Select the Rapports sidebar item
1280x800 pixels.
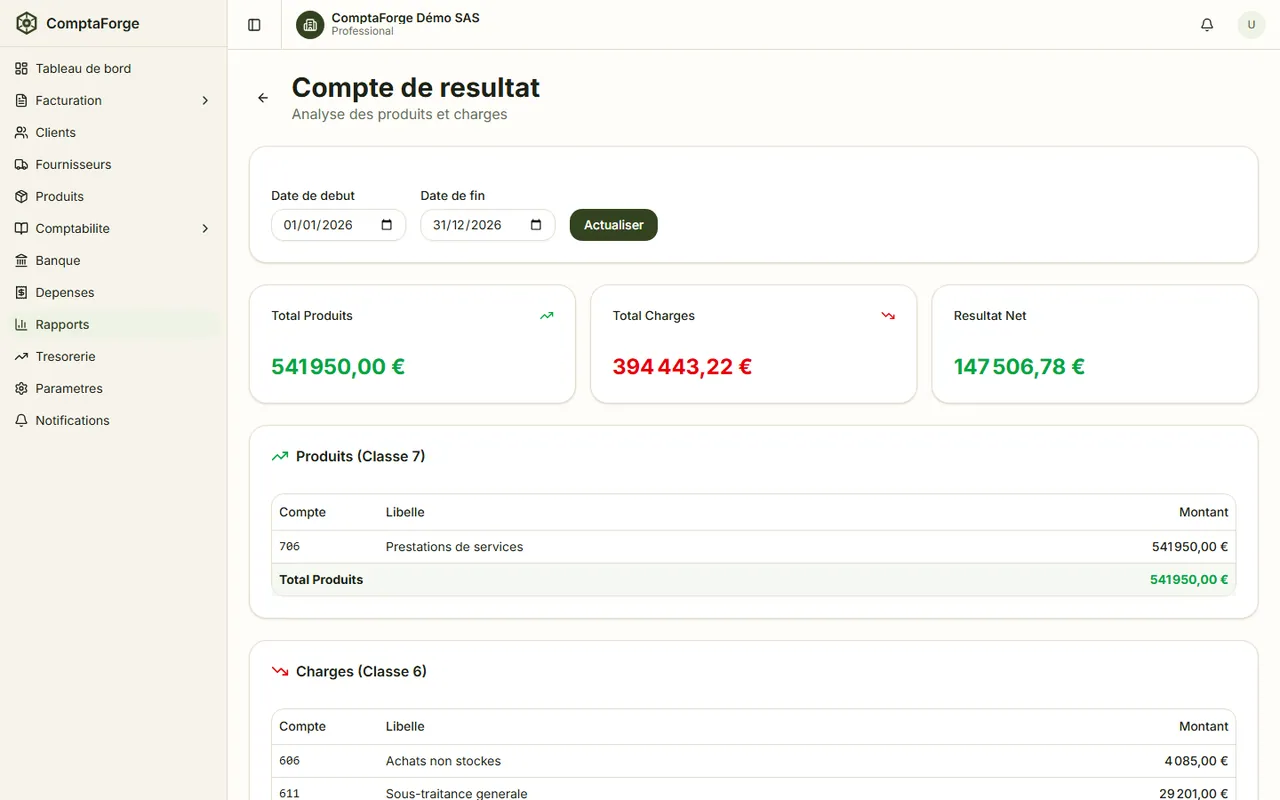[x=113, y=325]
